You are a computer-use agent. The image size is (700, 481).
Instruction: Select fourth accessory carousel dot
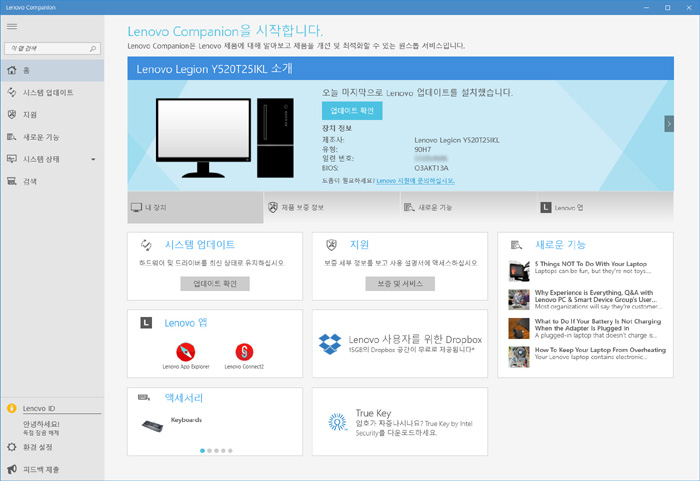(223, 451)
